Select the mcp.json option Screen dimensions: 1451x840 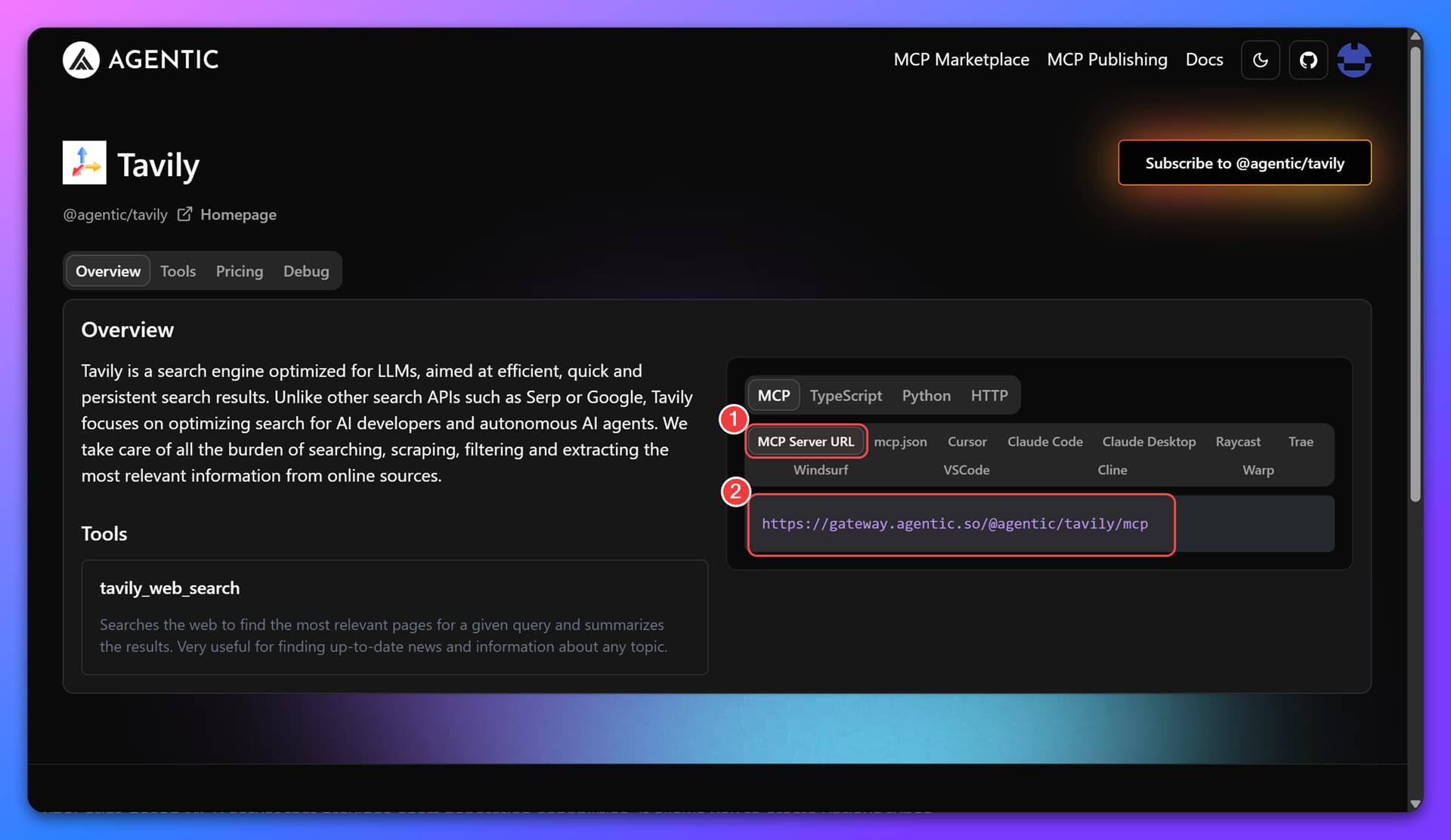pyautogui.click(x=900, y=441)
